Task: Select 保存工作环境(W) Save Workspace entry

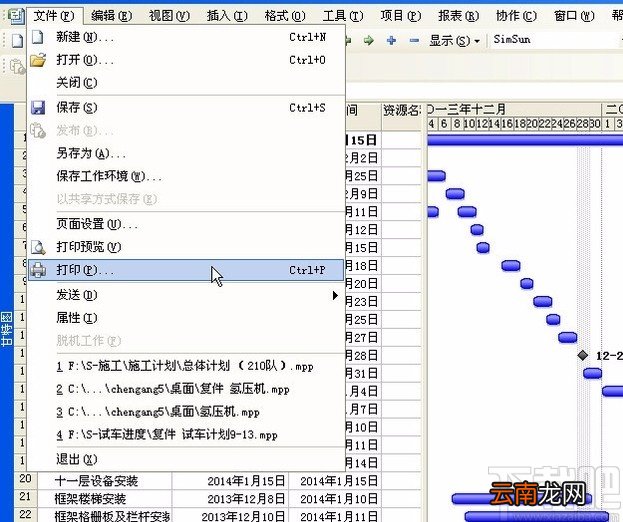Action: coord(186,176)
